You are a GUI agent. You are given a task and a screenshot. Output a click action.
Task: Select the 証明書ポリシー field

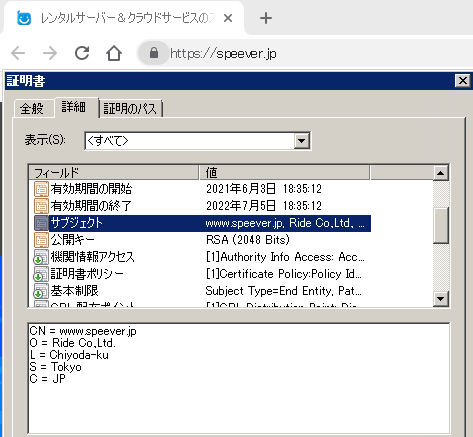pyautogui.click(x=87, y=274)
